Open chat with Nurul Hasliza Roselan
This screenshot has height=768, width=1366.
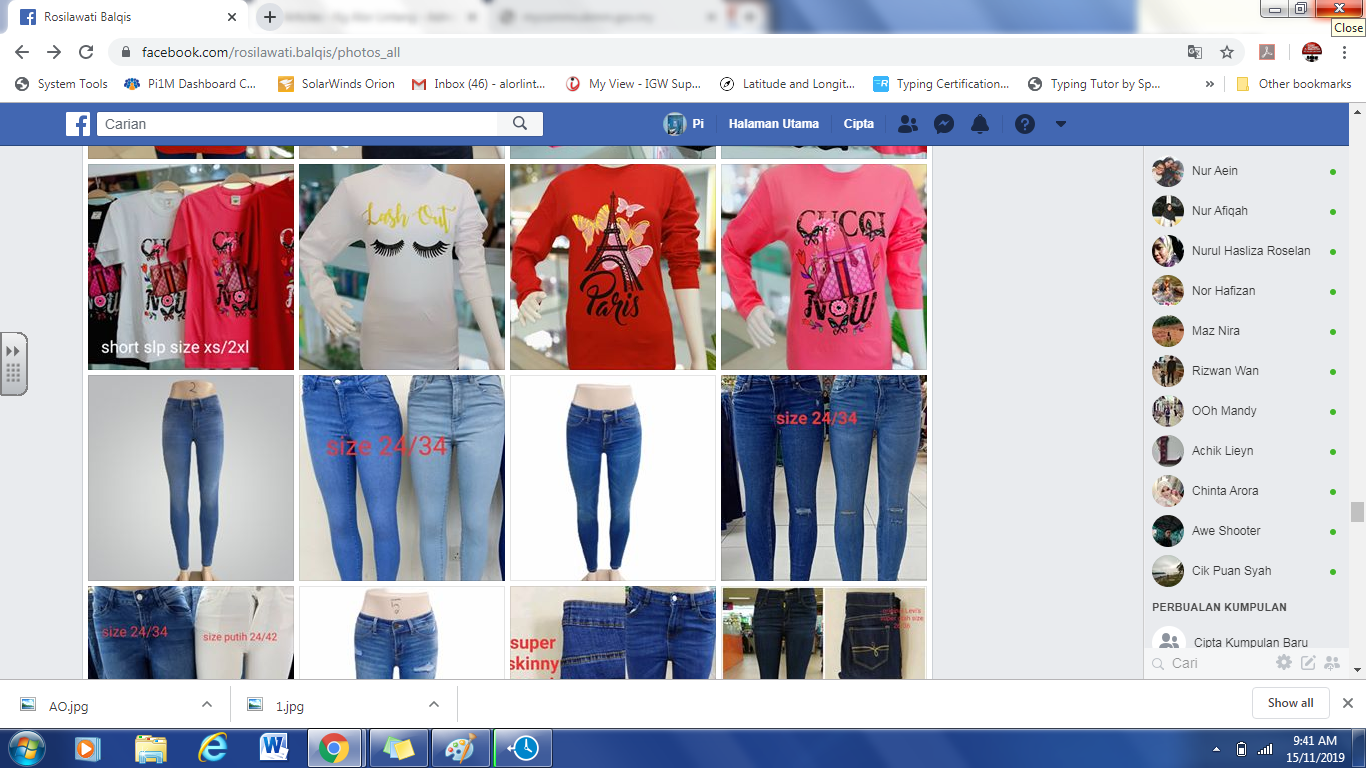click(x=1250, y=251)
